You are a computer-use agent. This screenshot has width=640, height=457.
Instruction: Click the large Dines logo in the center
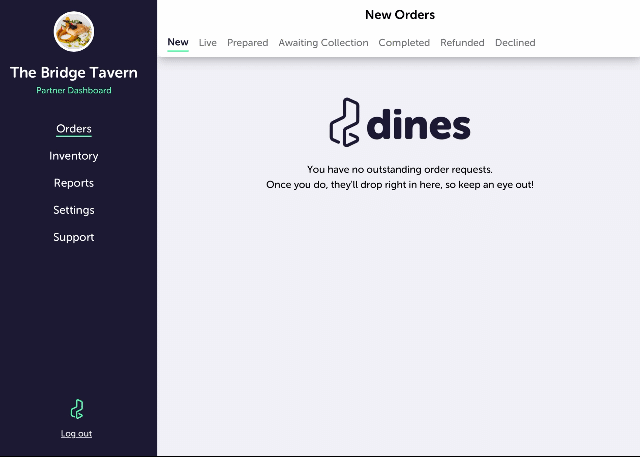pos(400,122)
